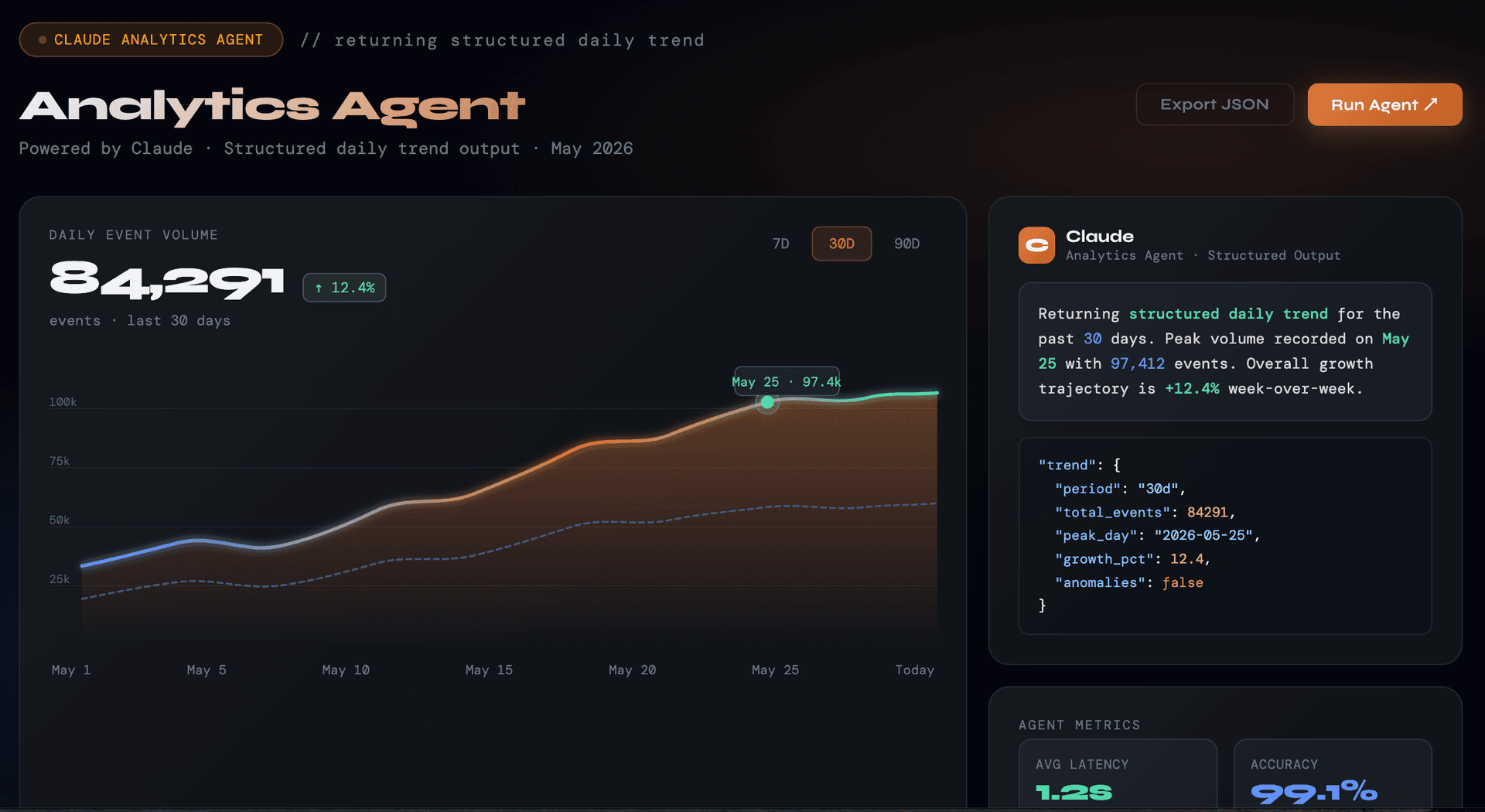
Task: Click the May 25 · 97.4k tooltip
Action: (787, 381)
